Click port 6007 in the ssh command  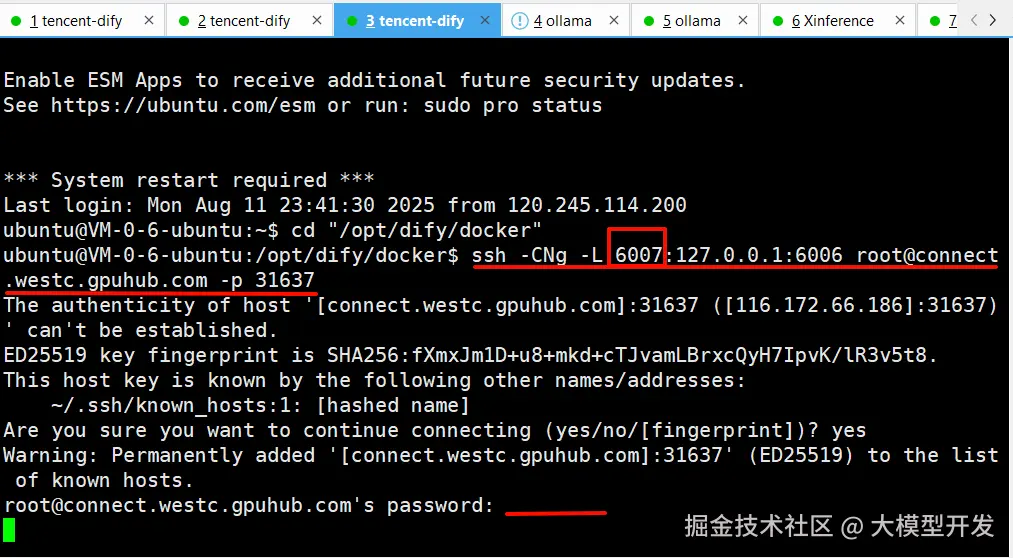click(639, 255)
